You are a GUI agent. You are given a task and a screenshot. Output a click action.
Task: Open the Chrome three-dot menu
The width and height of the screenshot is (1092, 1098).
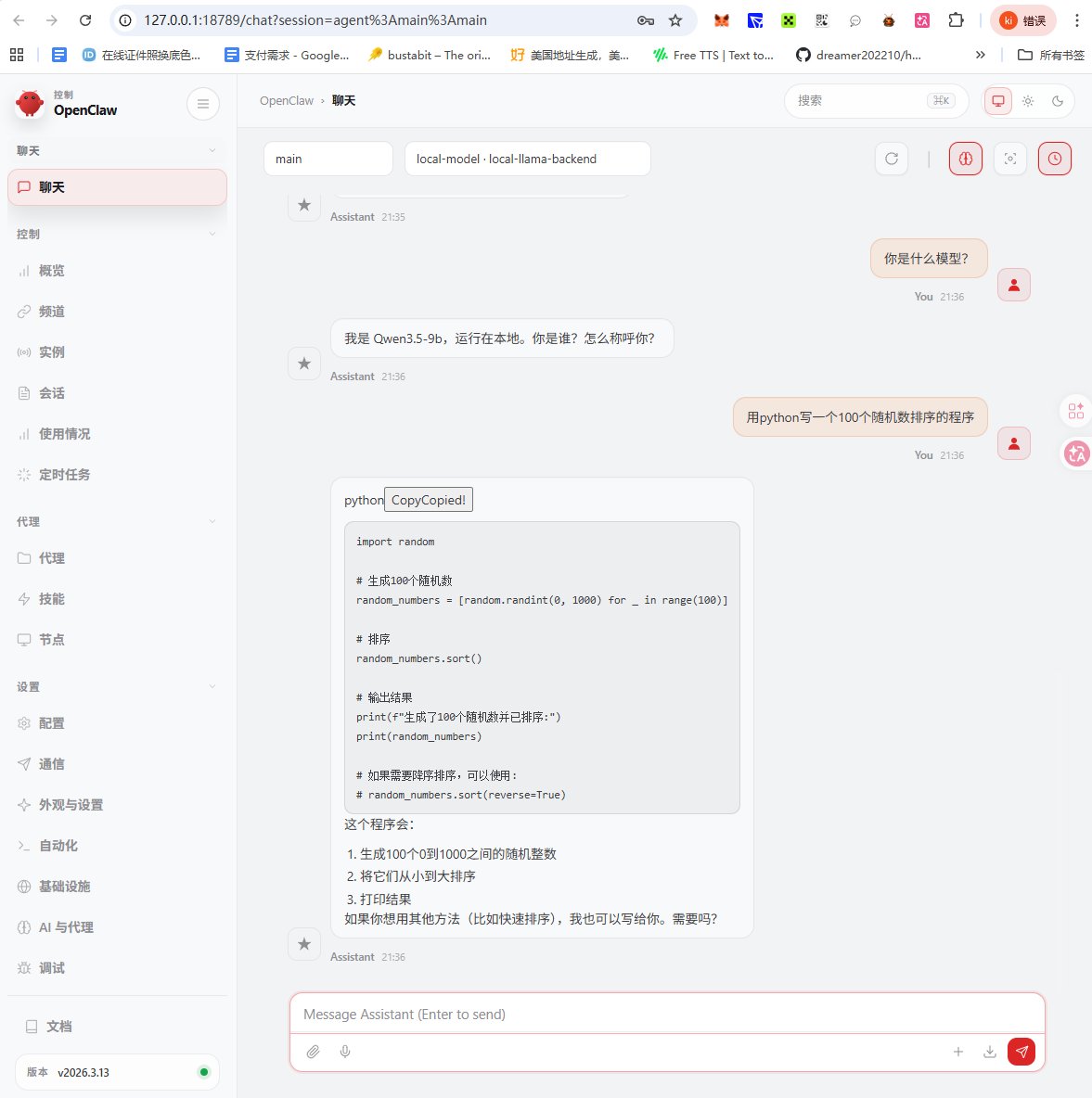pyautogui.click(x=1076, y=20)
